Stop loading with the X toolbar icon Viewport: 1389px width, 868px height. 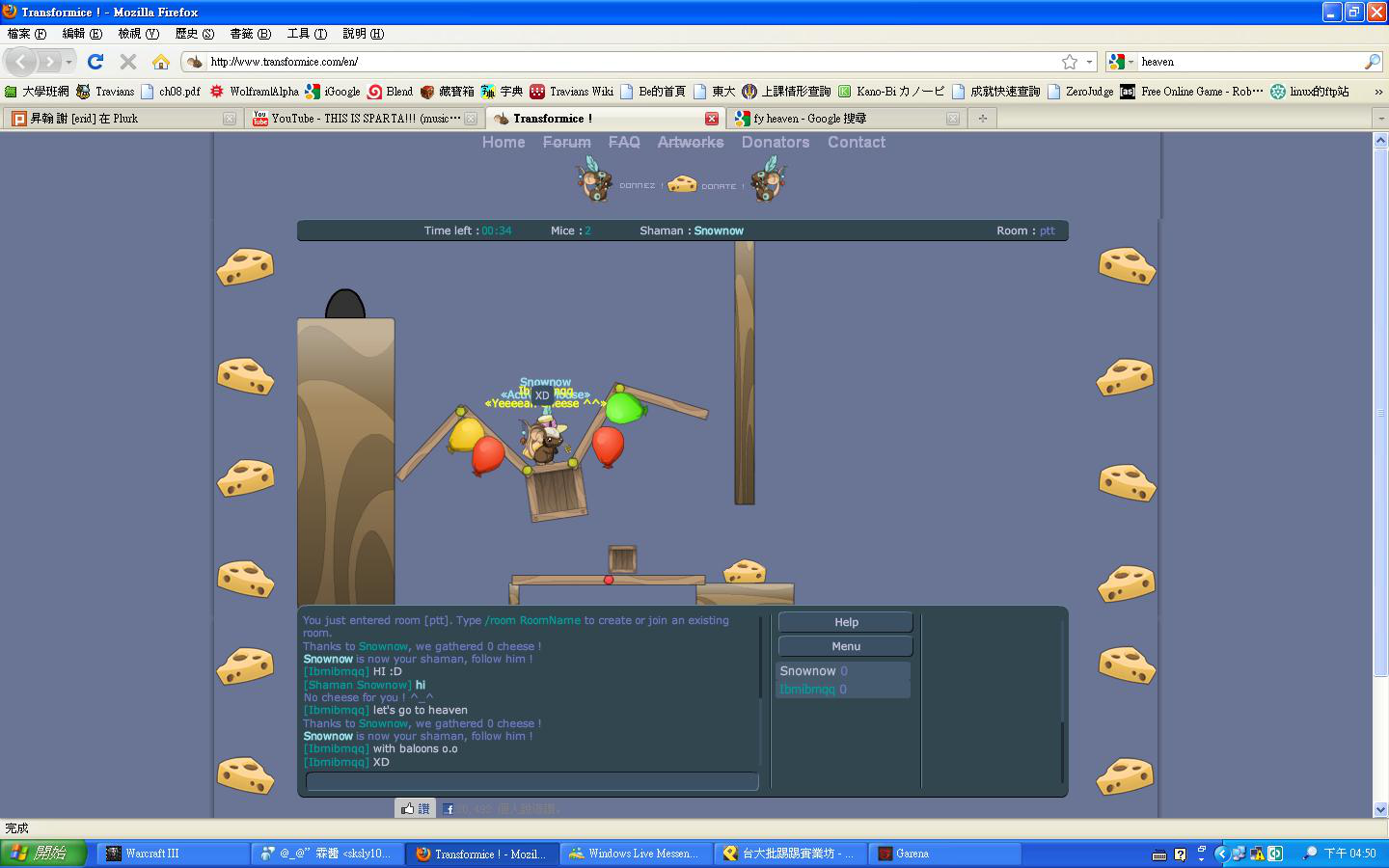point(127,62)
